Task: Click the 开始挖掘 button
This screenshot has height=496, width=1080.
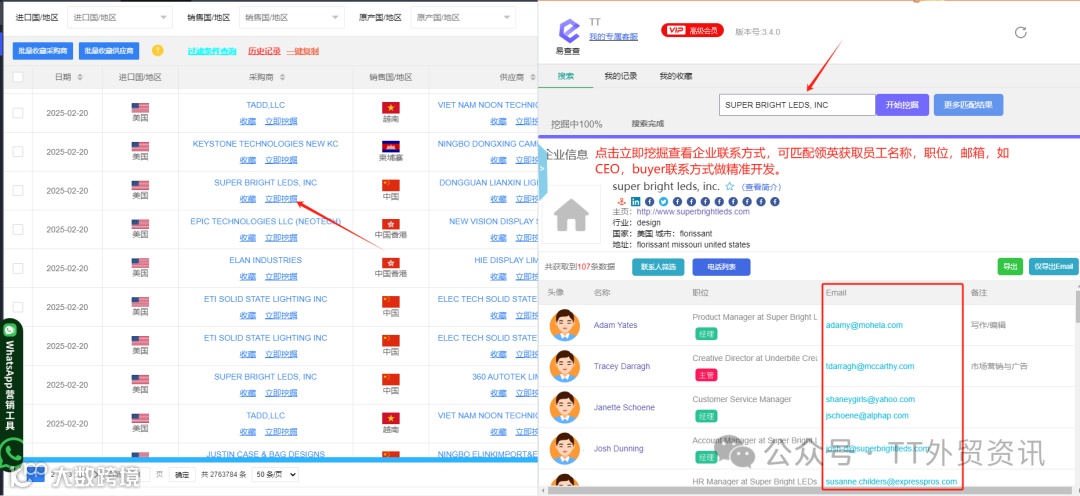Action: click(902, 105)
